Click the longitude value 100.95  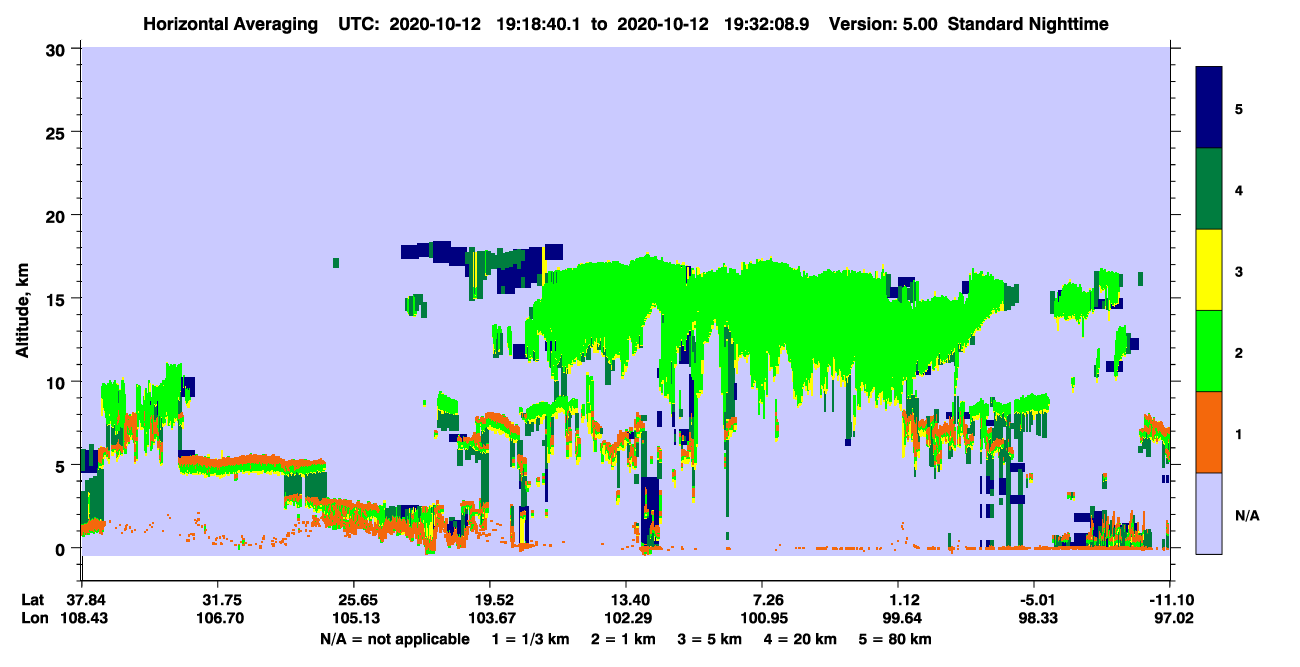[763, 619]
